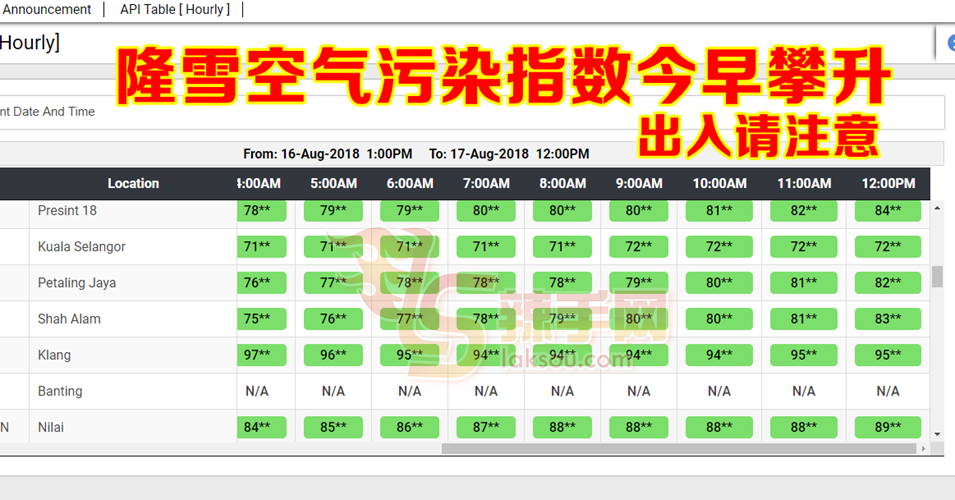Click the table's vertical scrollbar down arrow

(x=937, y=434)
